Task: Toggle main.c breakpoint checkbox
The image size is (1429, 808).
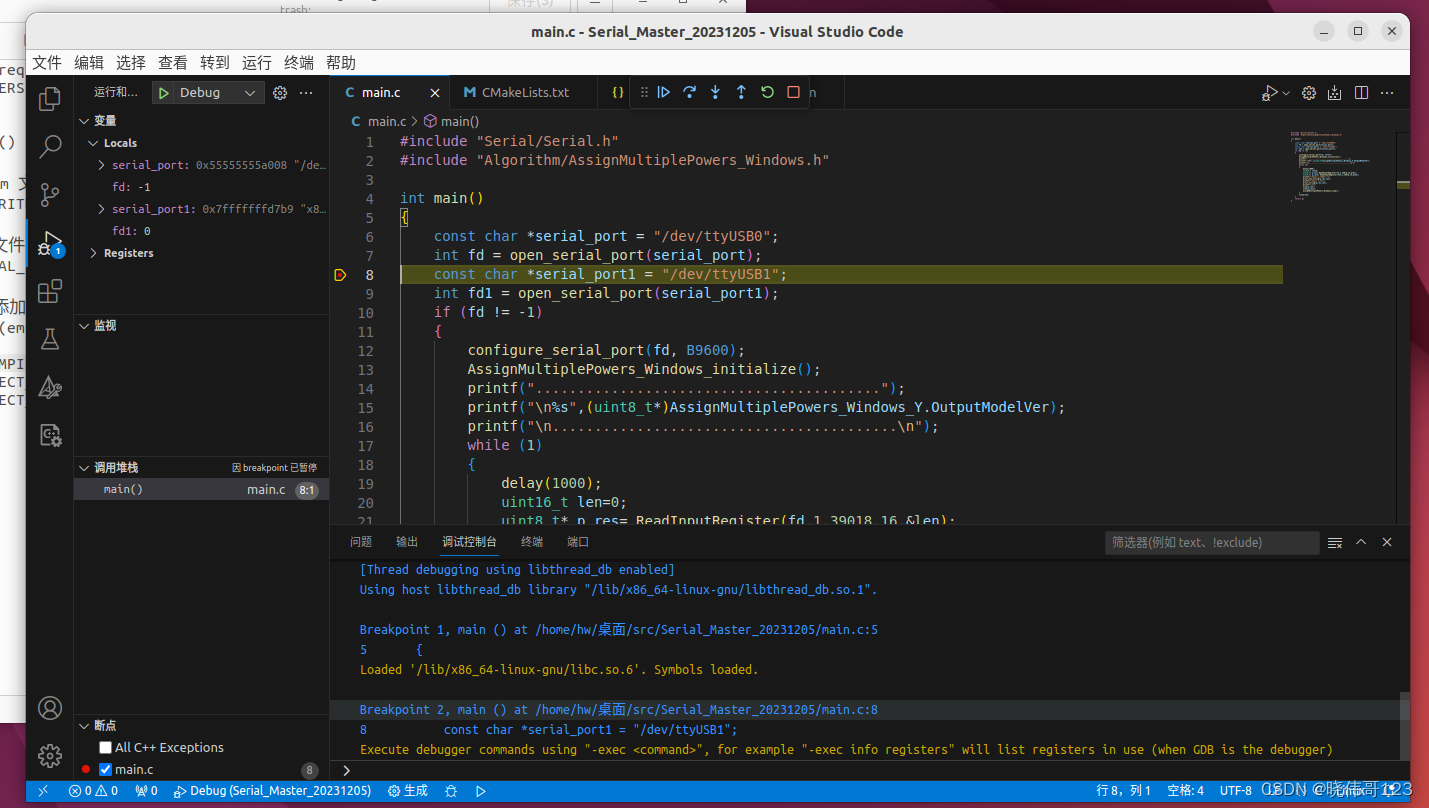Action: tap(105, 769)
